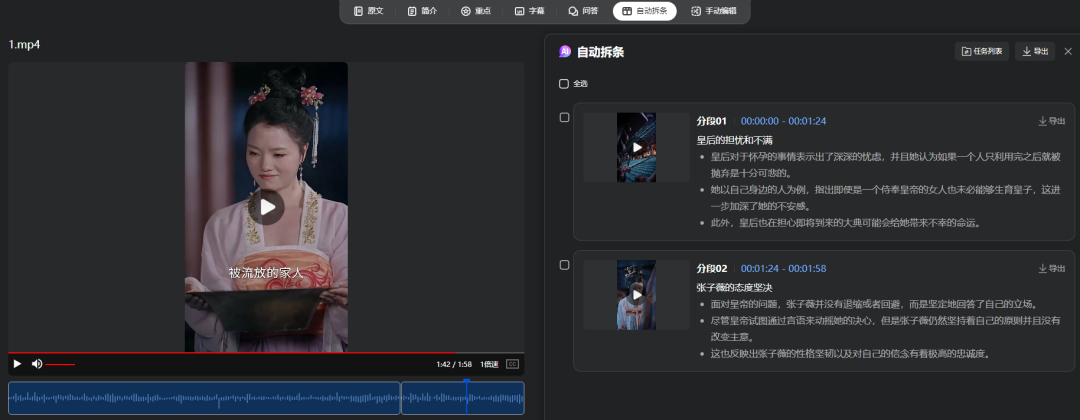Open the 原文 tab
The image size is (1080, 420).
[x=368, y=11]
